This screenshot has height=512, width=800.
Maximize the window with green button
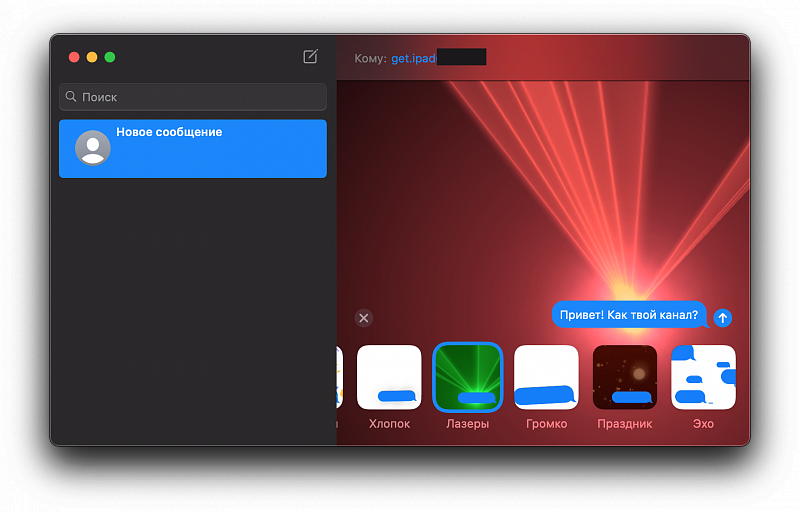(x=110, y=57)
